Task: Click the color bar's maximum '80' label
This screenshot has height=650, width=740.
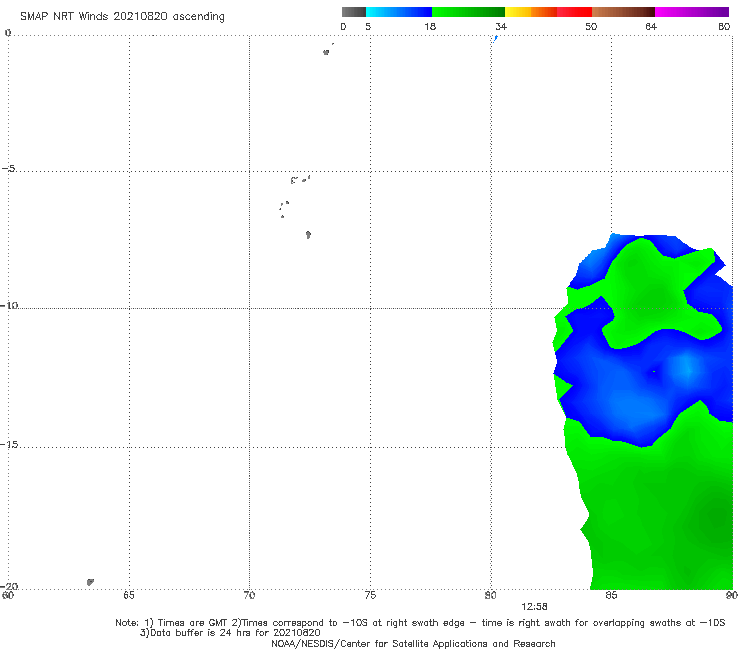Action: pos(724,26)
